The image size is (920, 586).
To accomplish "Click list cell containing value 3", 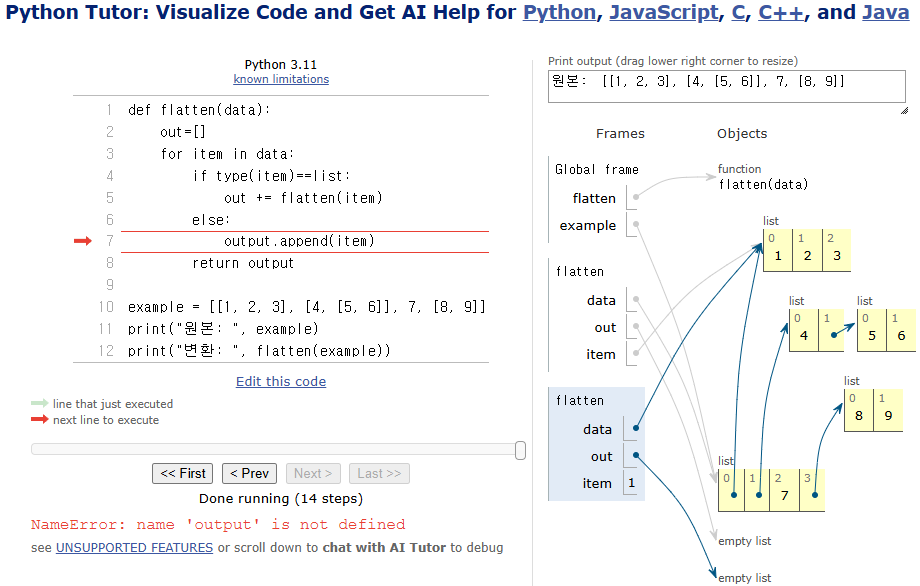I will tap(837, 250).
